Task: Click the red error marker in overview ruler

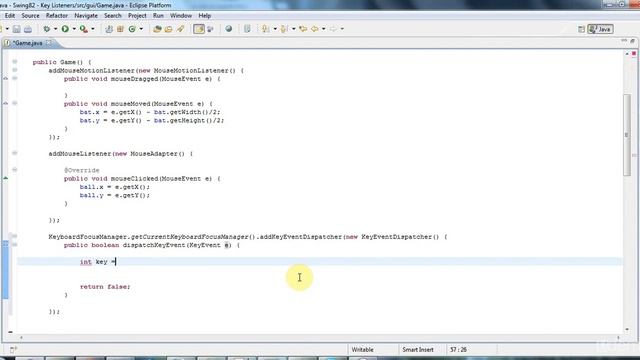Action: tap(634, 53)
